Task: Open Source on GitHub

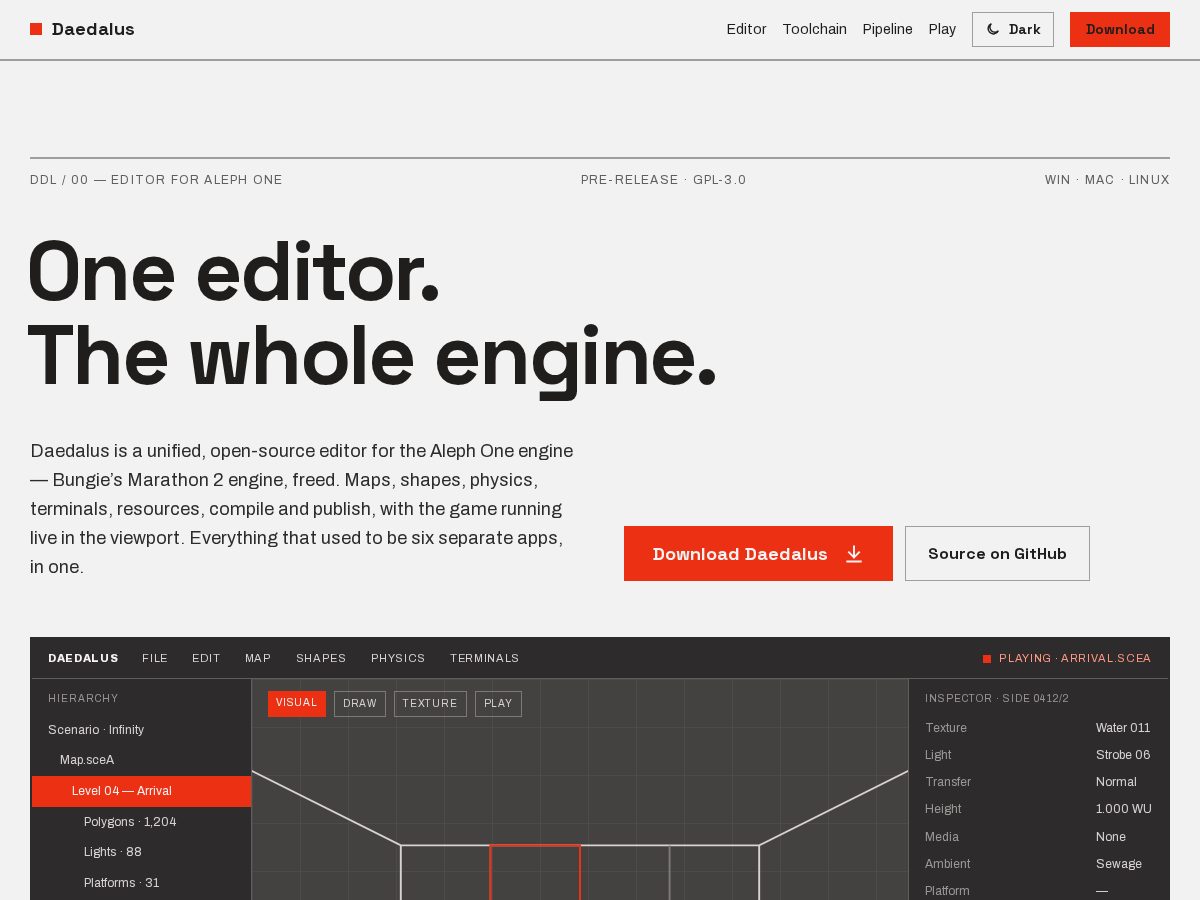Action: click(997, 554)
